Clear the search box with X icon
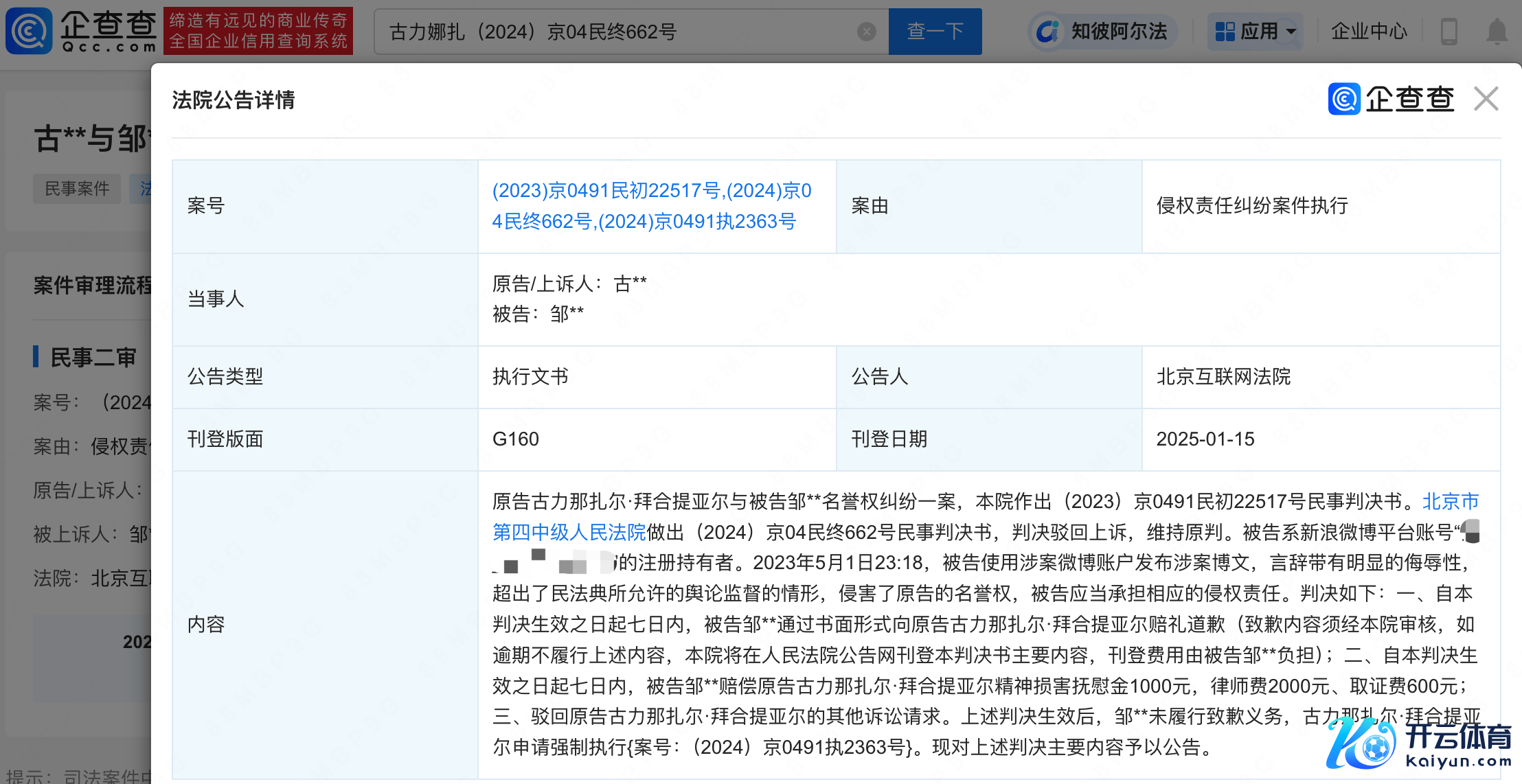Screen dimensions: 1522x784 point(867,32)
